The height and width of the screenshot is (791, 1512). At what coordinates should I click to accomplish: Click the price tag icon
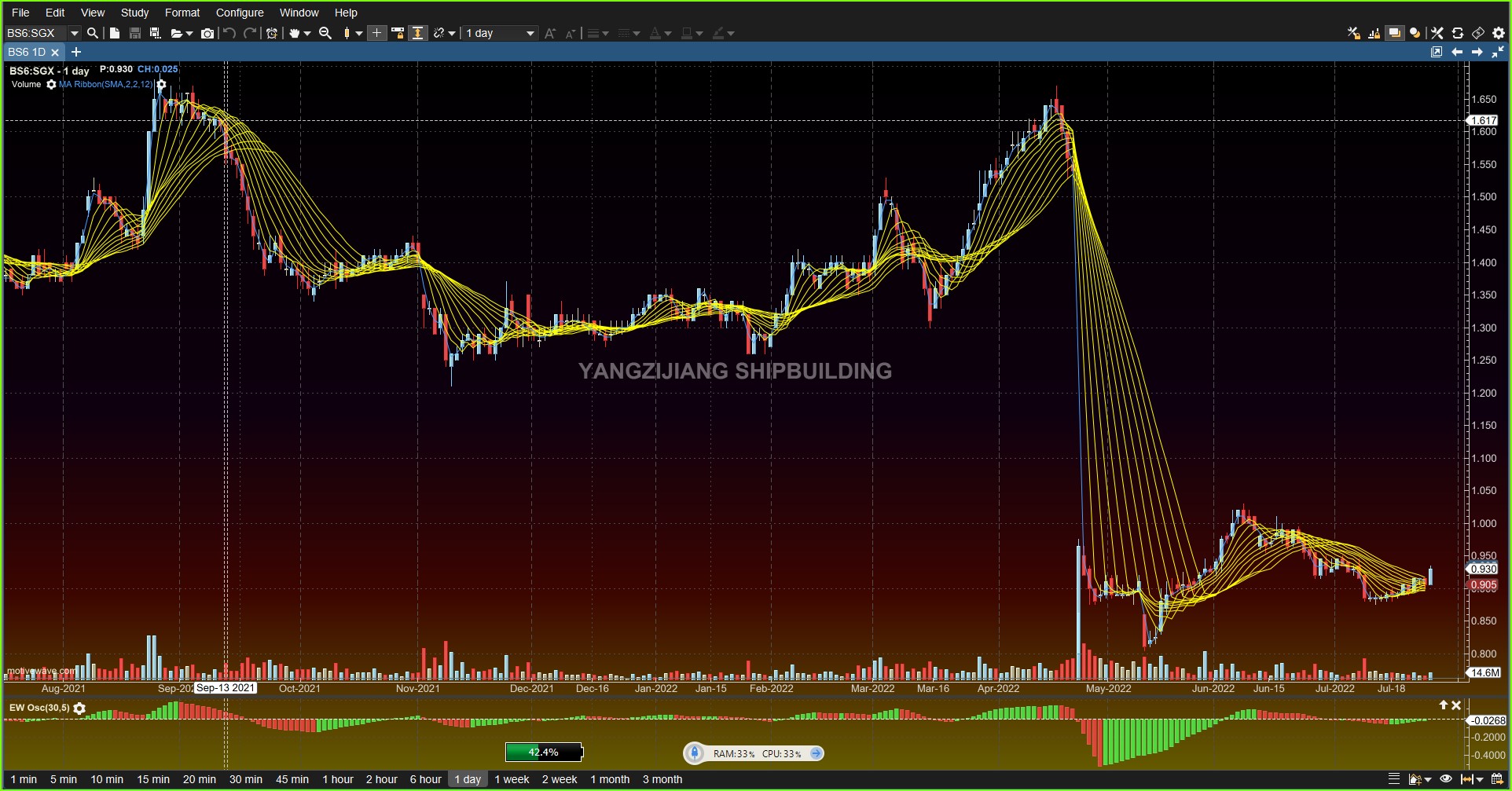point(1478,33)
